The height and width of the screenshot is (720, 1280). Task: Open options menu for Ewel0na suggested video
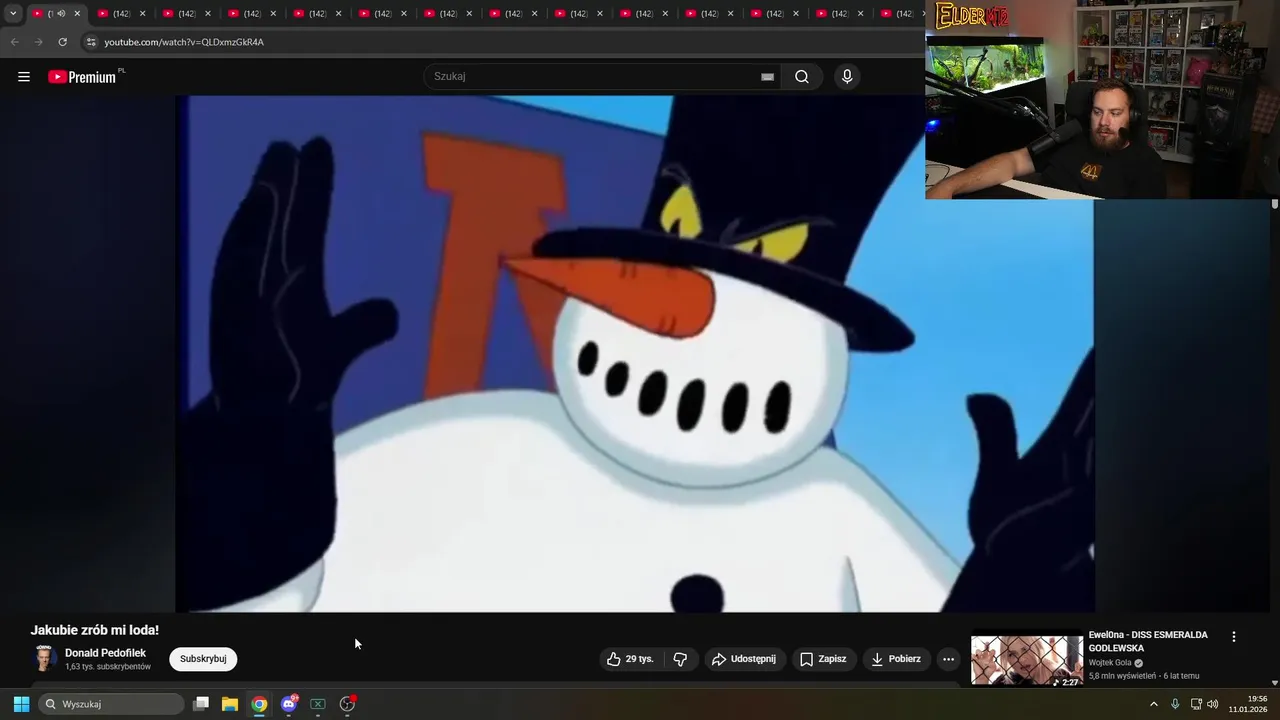tap(1233, 637)
